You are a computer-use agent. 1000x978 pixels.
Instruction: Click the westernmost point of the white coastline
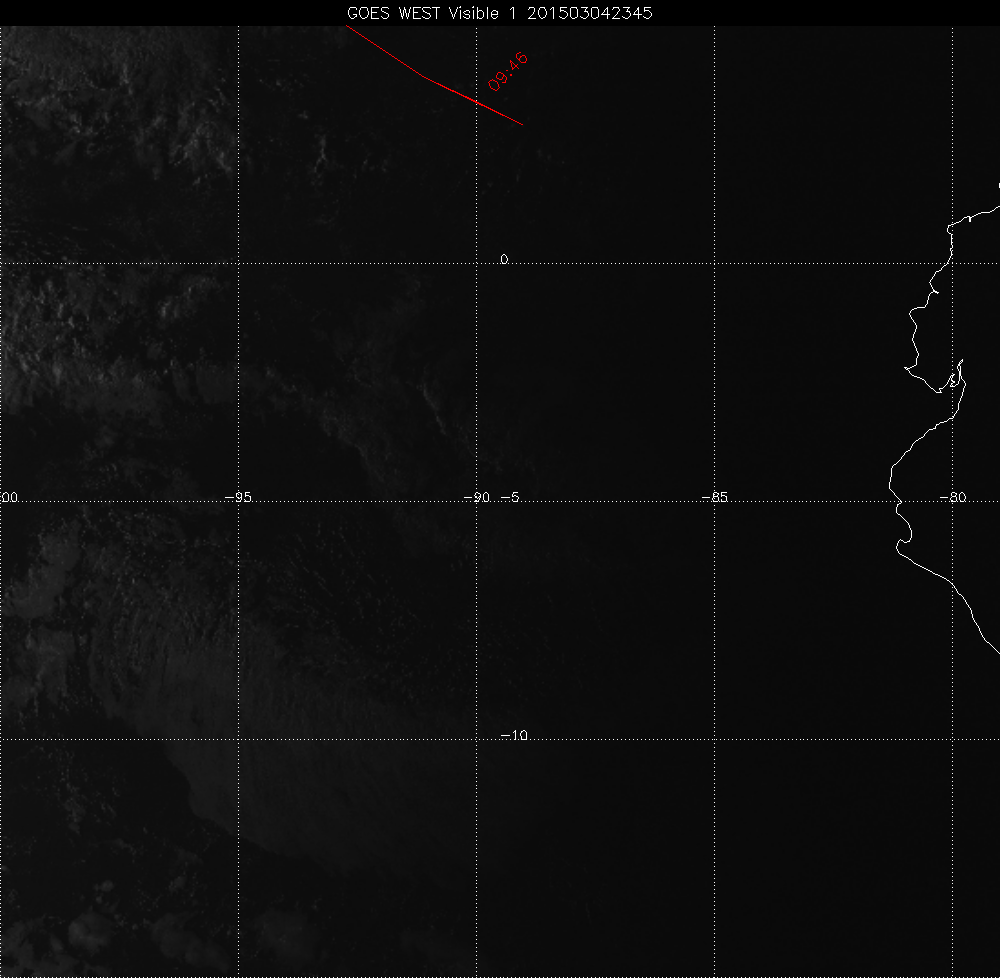890,487
